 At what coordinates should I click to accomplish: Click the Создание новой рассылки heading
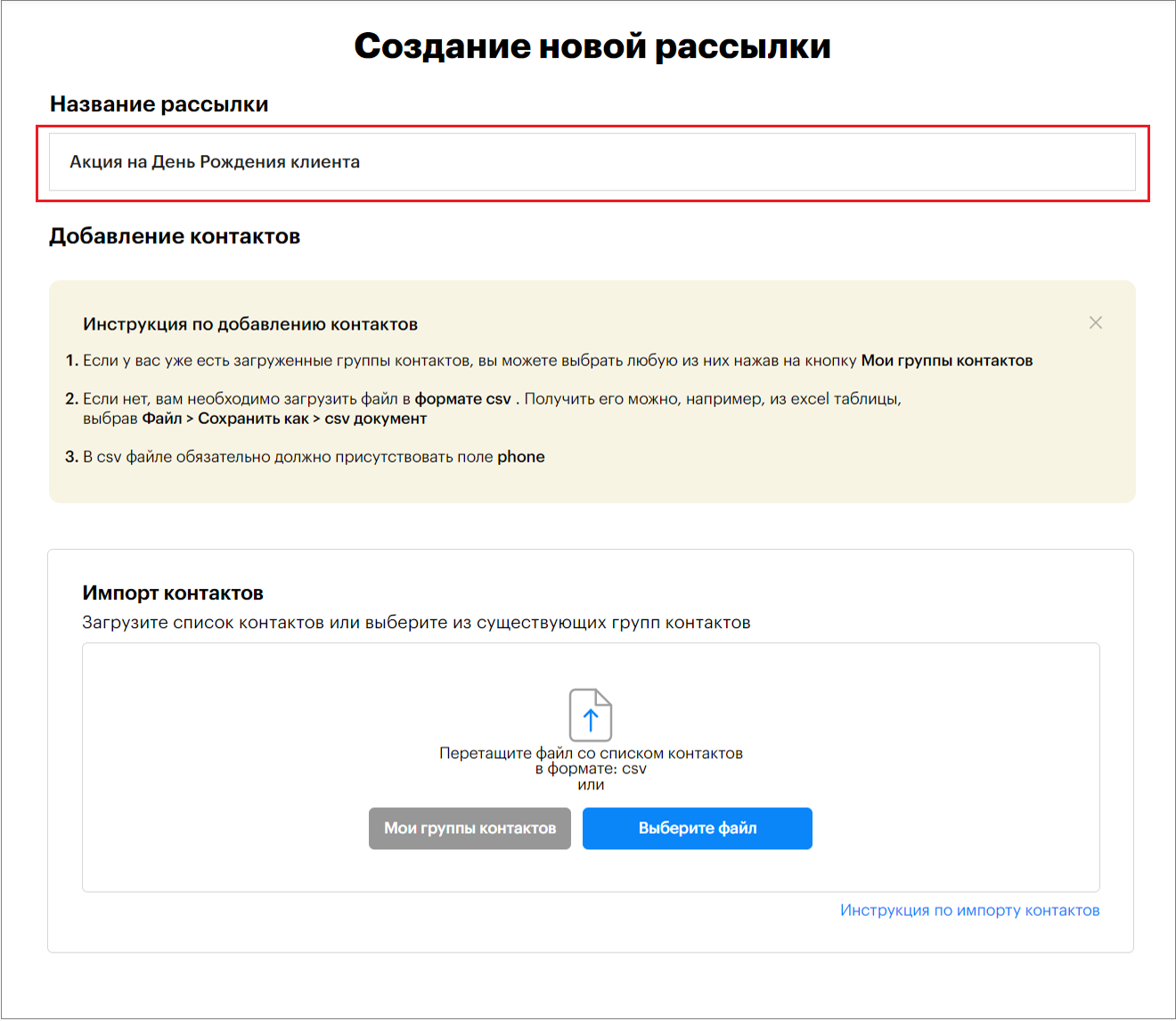(x=592, y=45)
